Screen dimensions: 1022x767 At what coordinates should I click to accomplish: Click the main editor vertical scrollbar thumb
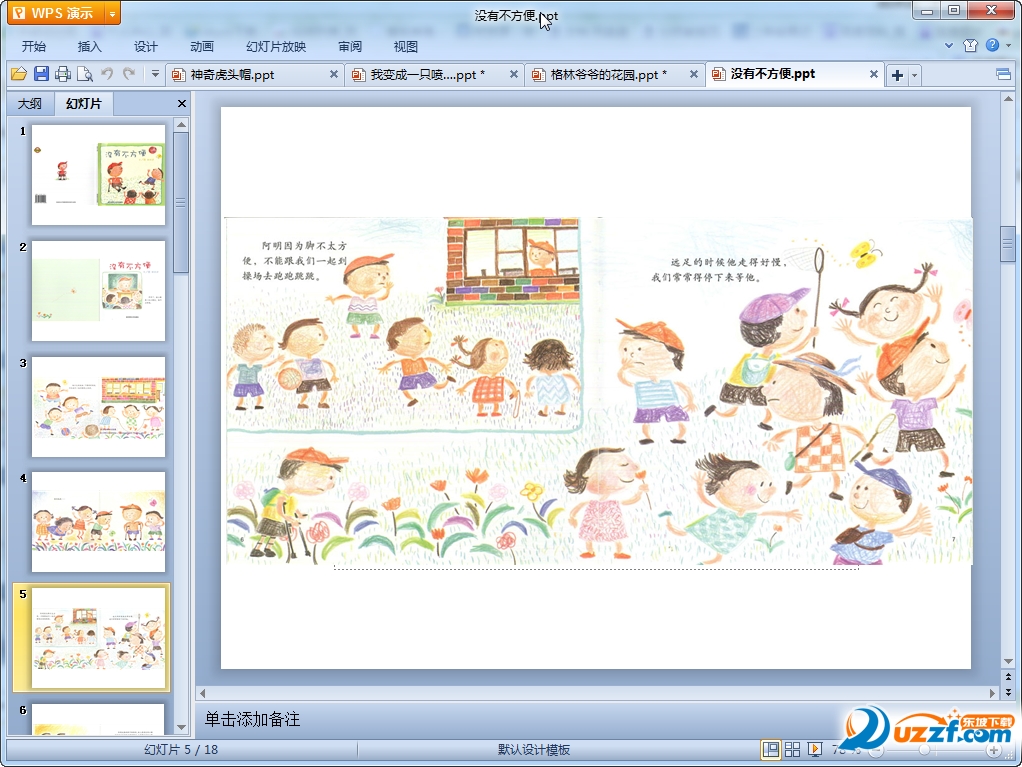tap(1008, 243)
